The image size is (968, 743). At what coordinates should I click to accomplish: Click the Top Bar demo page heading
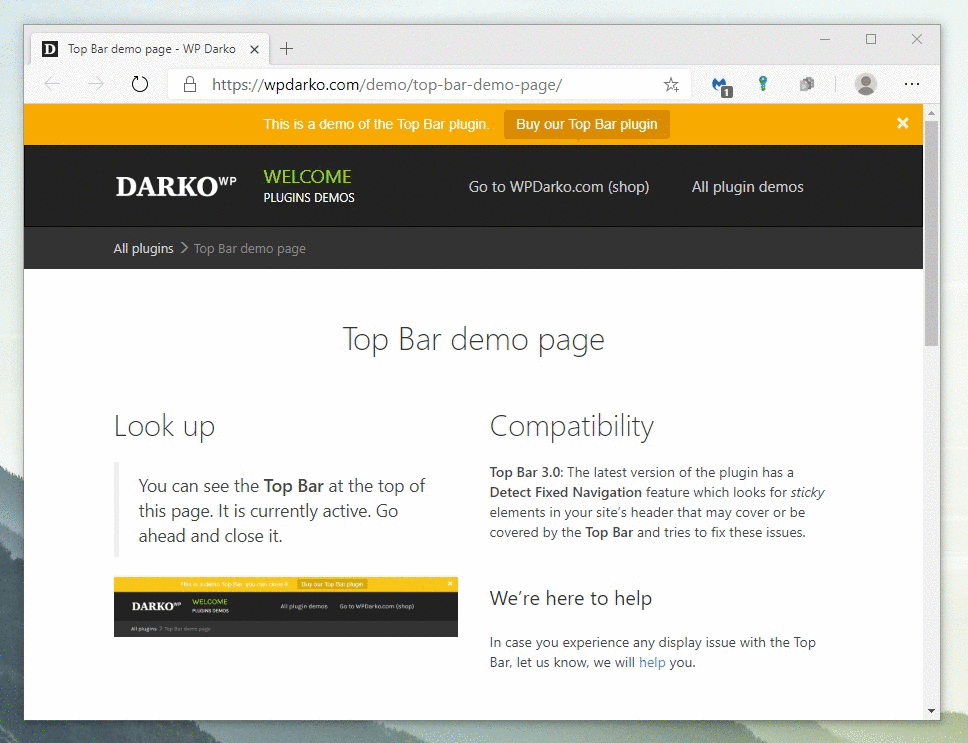pyautogui.click(x=474, y=339)
